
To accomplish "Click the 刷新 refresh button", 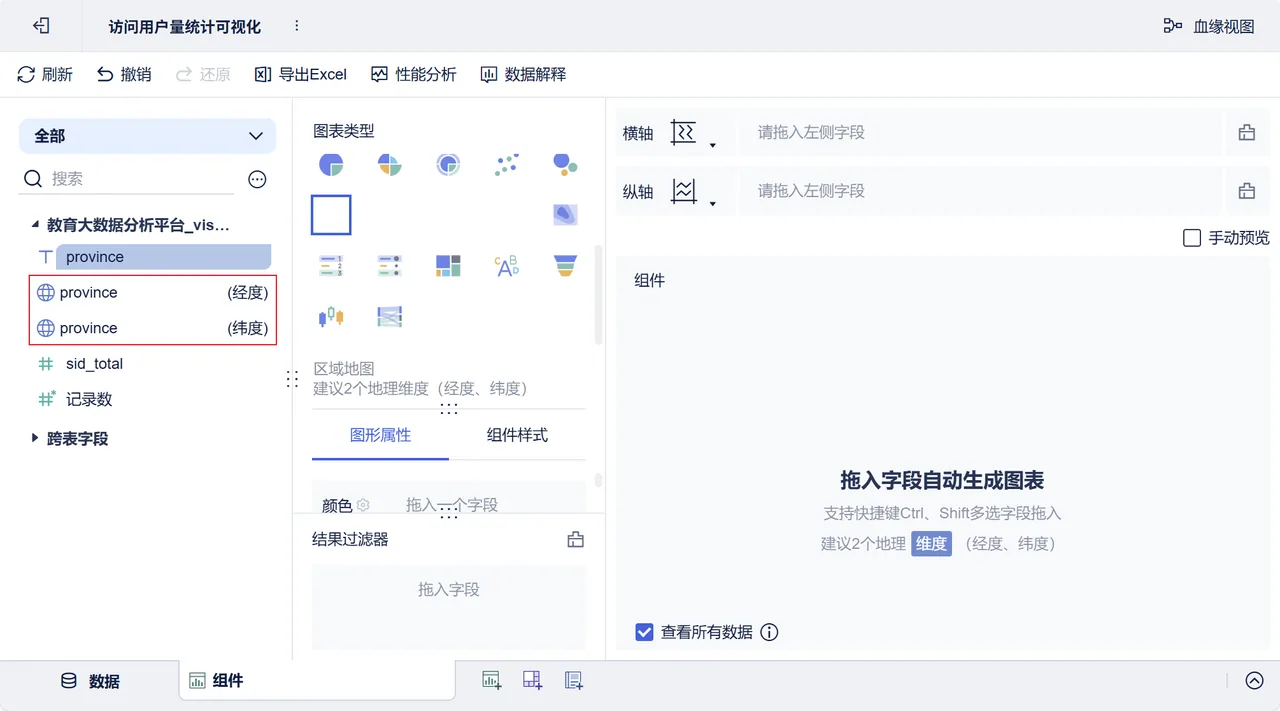I will point(45,74).
